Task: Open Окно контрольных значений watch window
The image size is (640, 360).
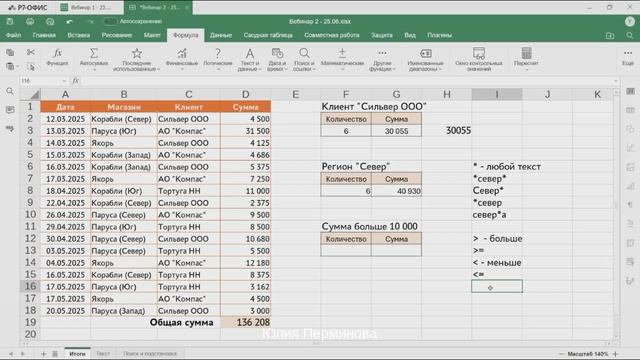Action: tap(478, 59)
